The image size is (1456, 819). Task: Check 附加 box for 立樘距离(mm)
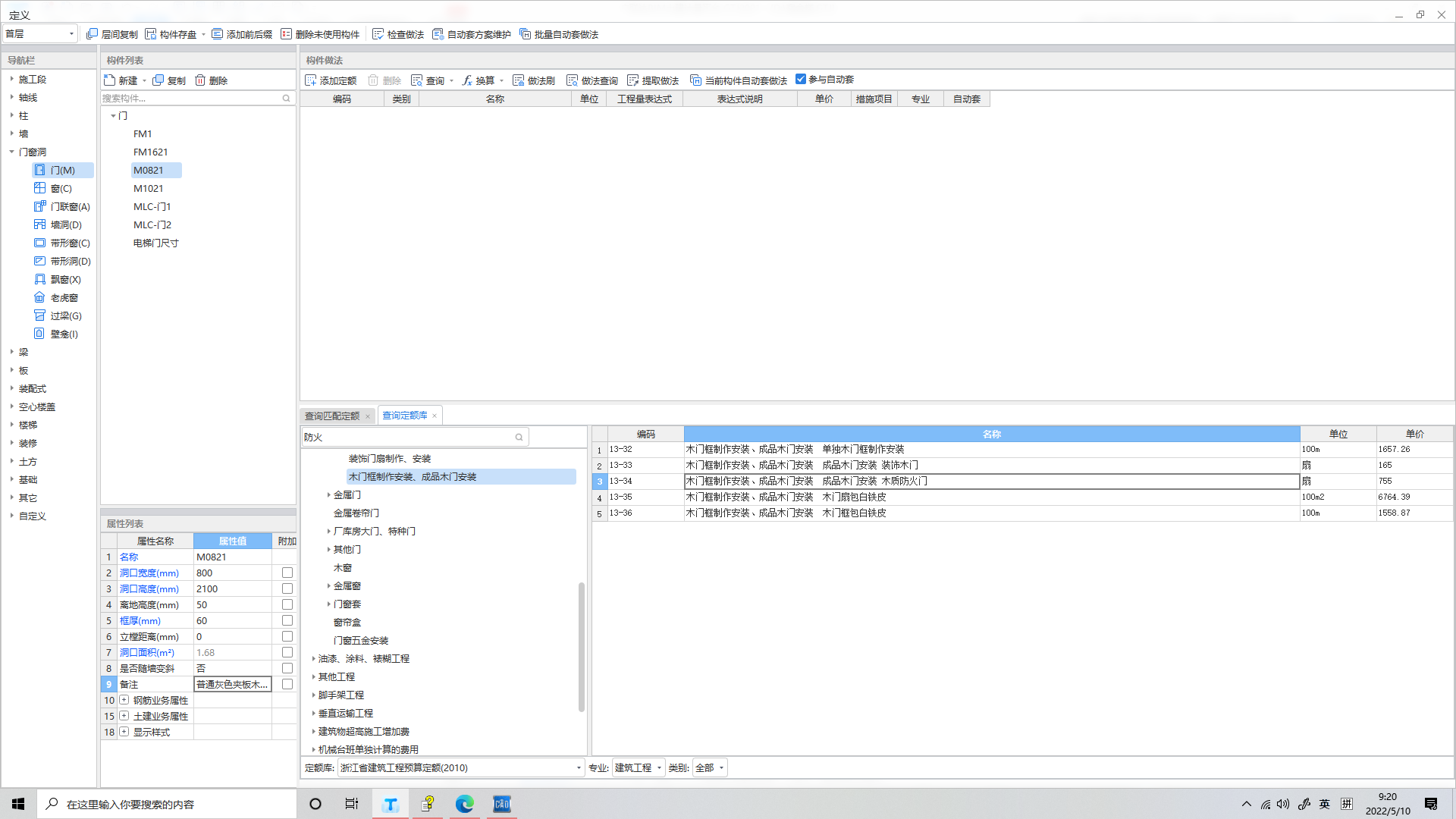[x=287, y=636]
